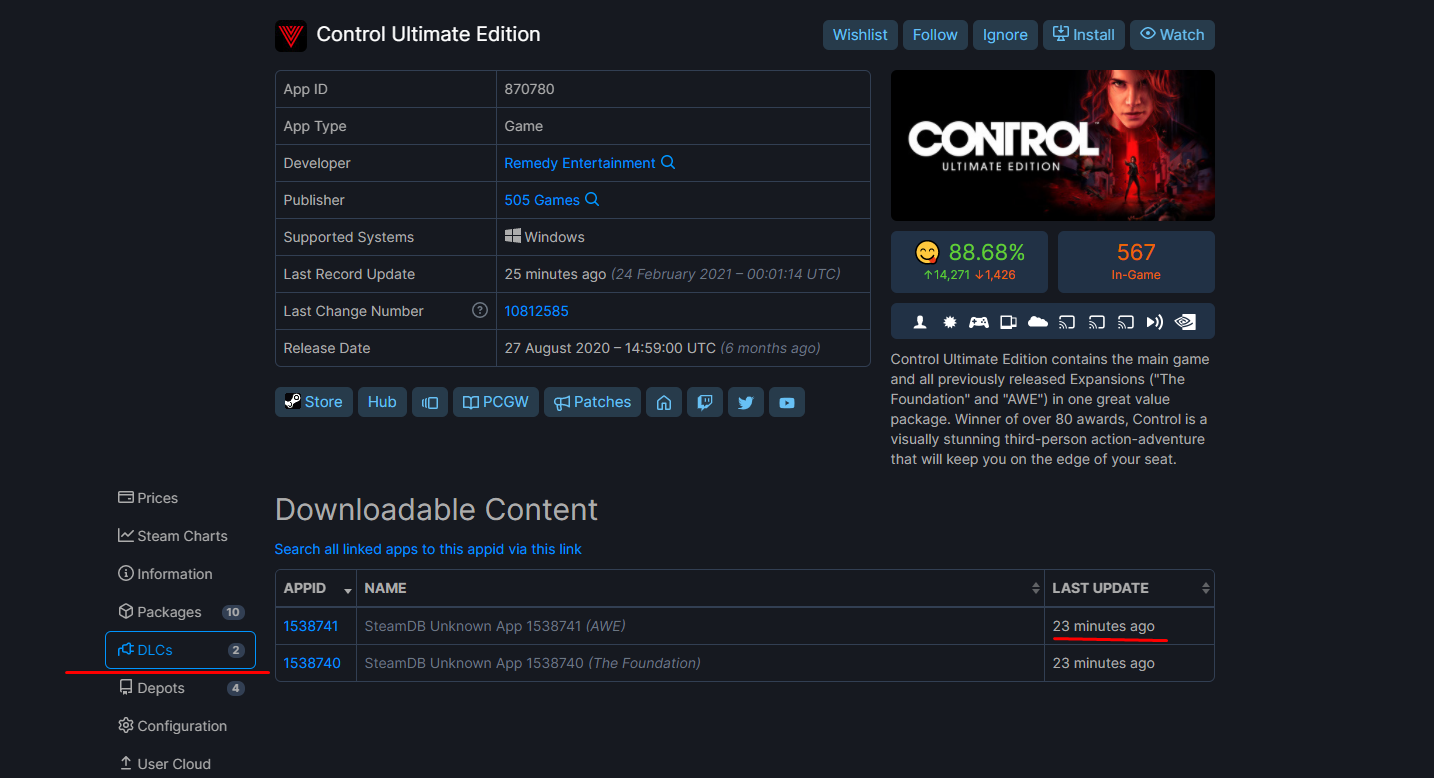Click the Steam Cloud icon

click(x=1038, y=322)
